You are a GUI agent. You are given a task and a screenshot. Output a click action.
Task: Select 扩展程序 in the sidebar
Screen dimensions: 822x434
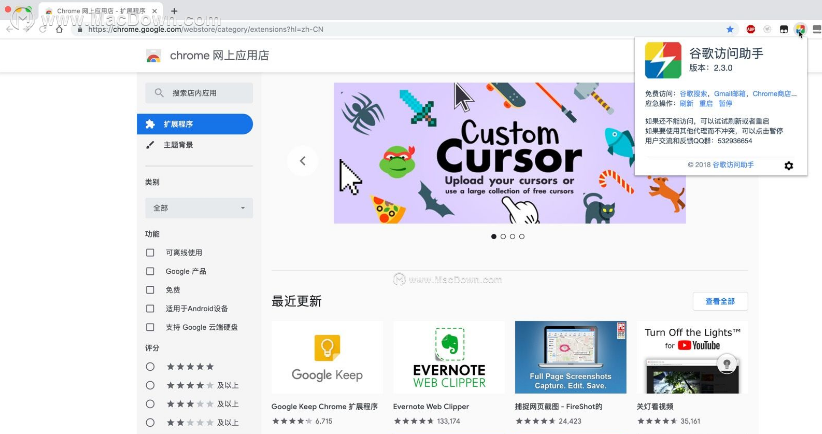tap(195, 124)
